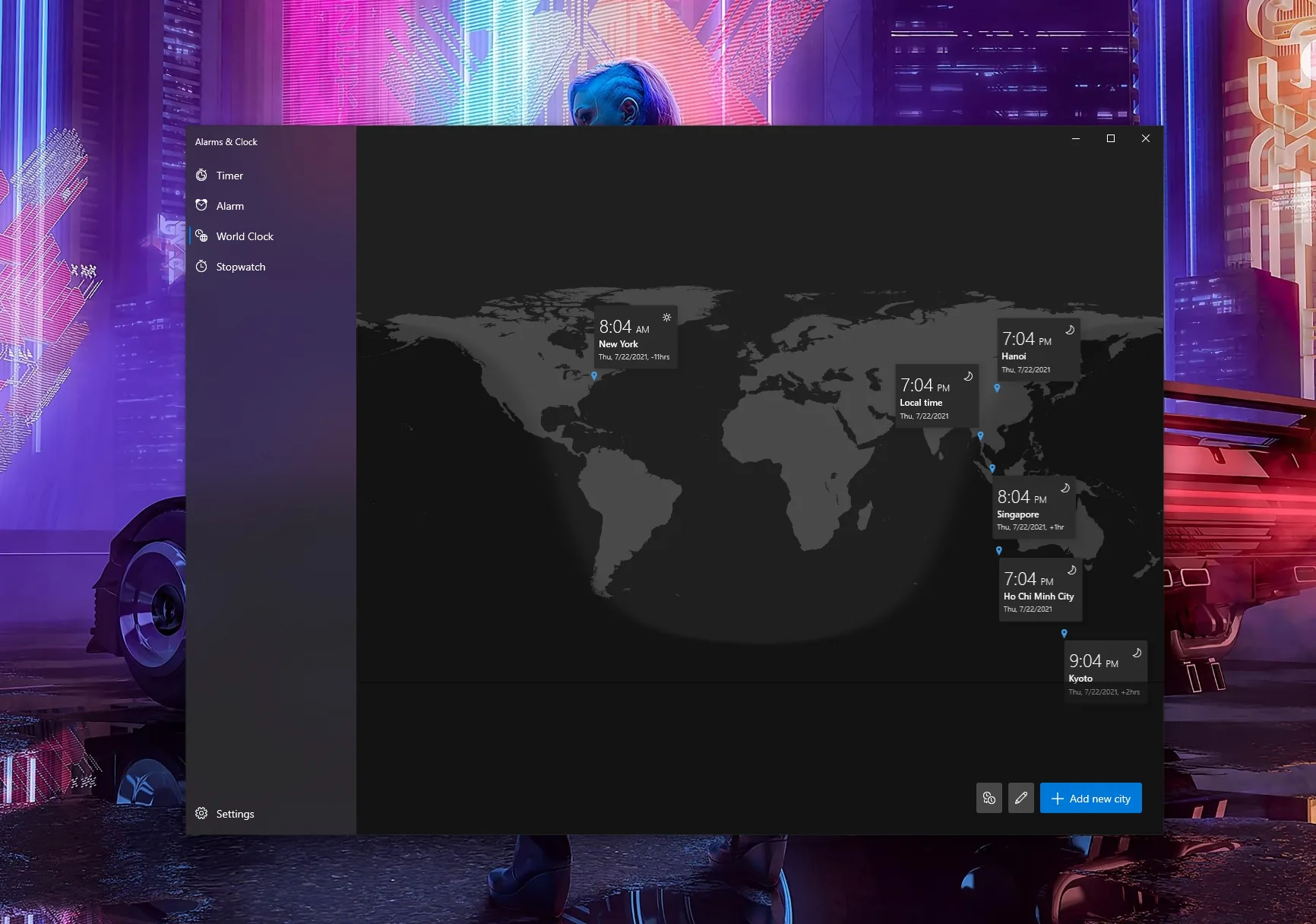This screenshot has width=1316, height=924.
Task: Select the Singapore clock card
Action: tap(1034, 508)
